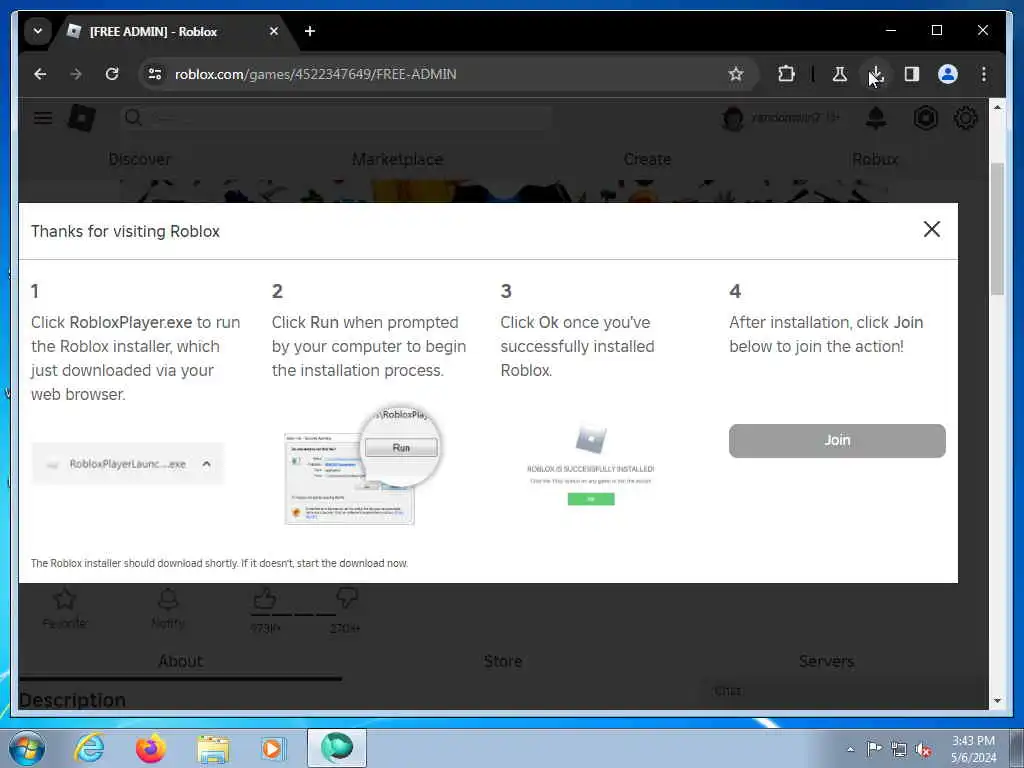Open the tab search dropdown arrow
This screenshot has height=768, width=1024.
tap(38, 31)
